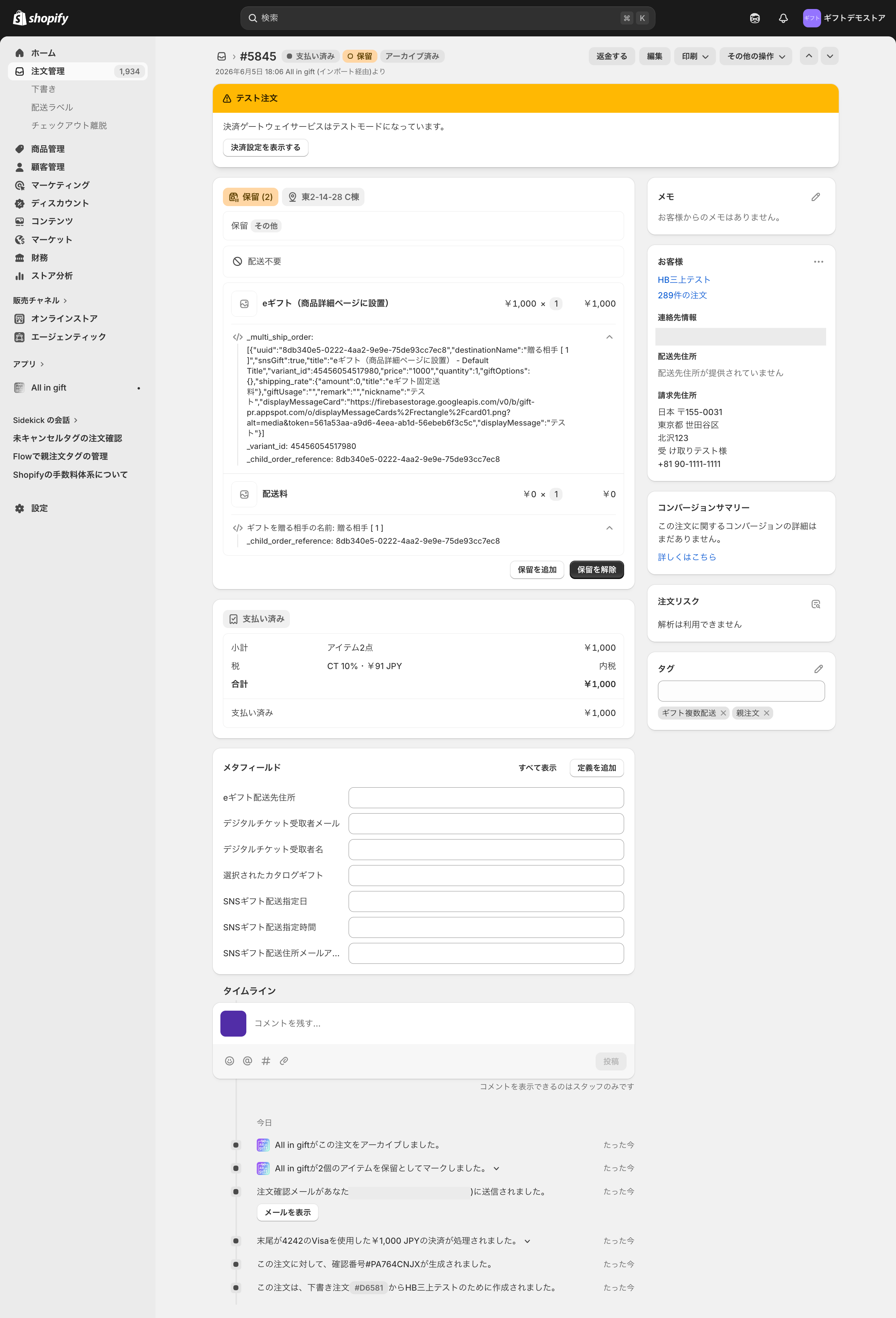Screen dimensions: 896x1318
Task: Collapse the _multi_ship_order properties
Action: (x=609, y=337)
